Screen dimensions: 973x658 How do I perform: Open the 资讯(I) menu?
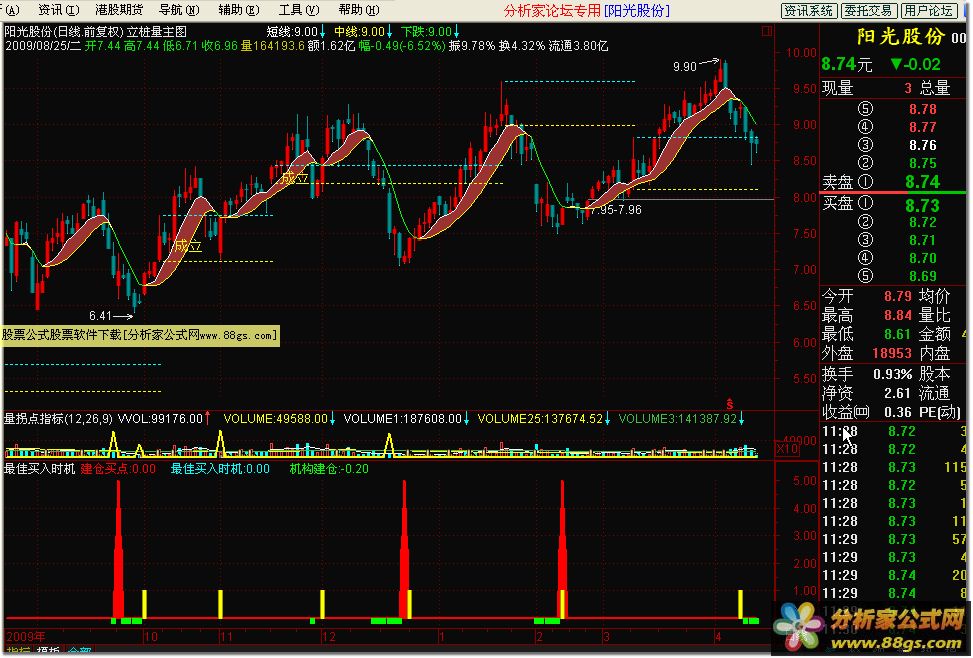pyautogui.click(x=58, y=10)
